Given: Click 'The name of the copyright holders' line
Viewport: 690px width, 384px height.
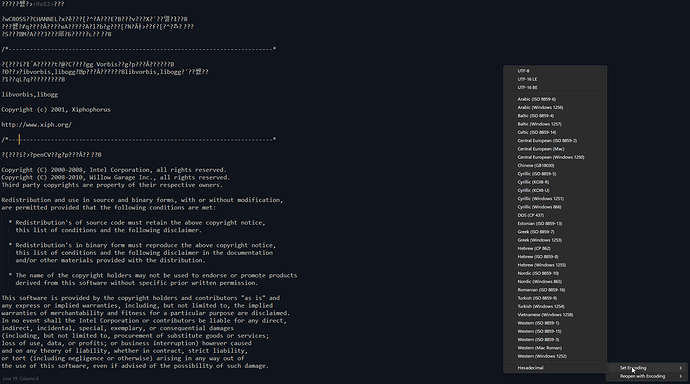Looking at the screenshot, I should click(x=153, y=276).
